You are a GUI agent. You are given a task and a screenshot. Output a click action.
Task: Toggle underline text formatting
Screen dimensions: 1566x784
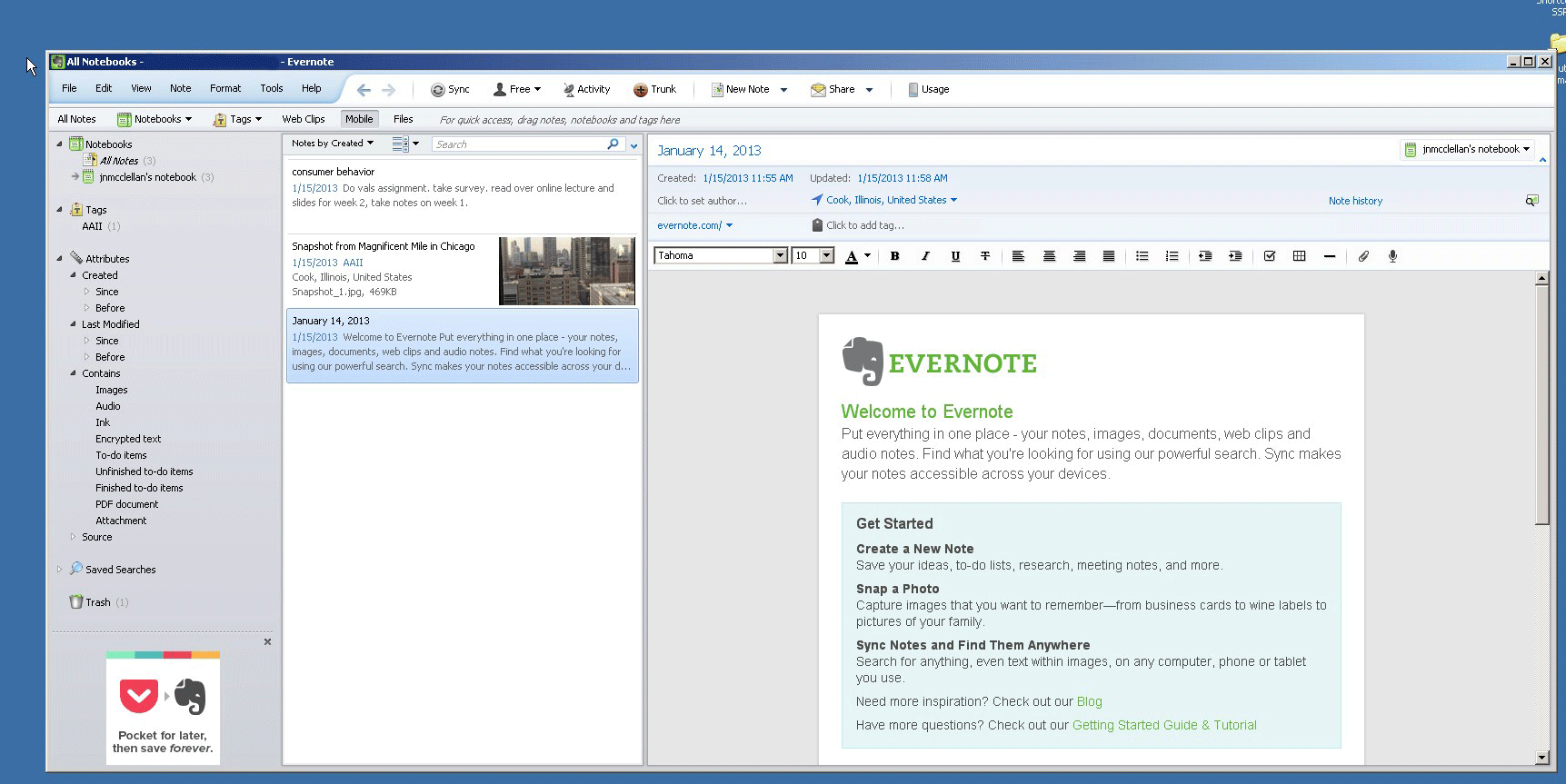(955, 256)
